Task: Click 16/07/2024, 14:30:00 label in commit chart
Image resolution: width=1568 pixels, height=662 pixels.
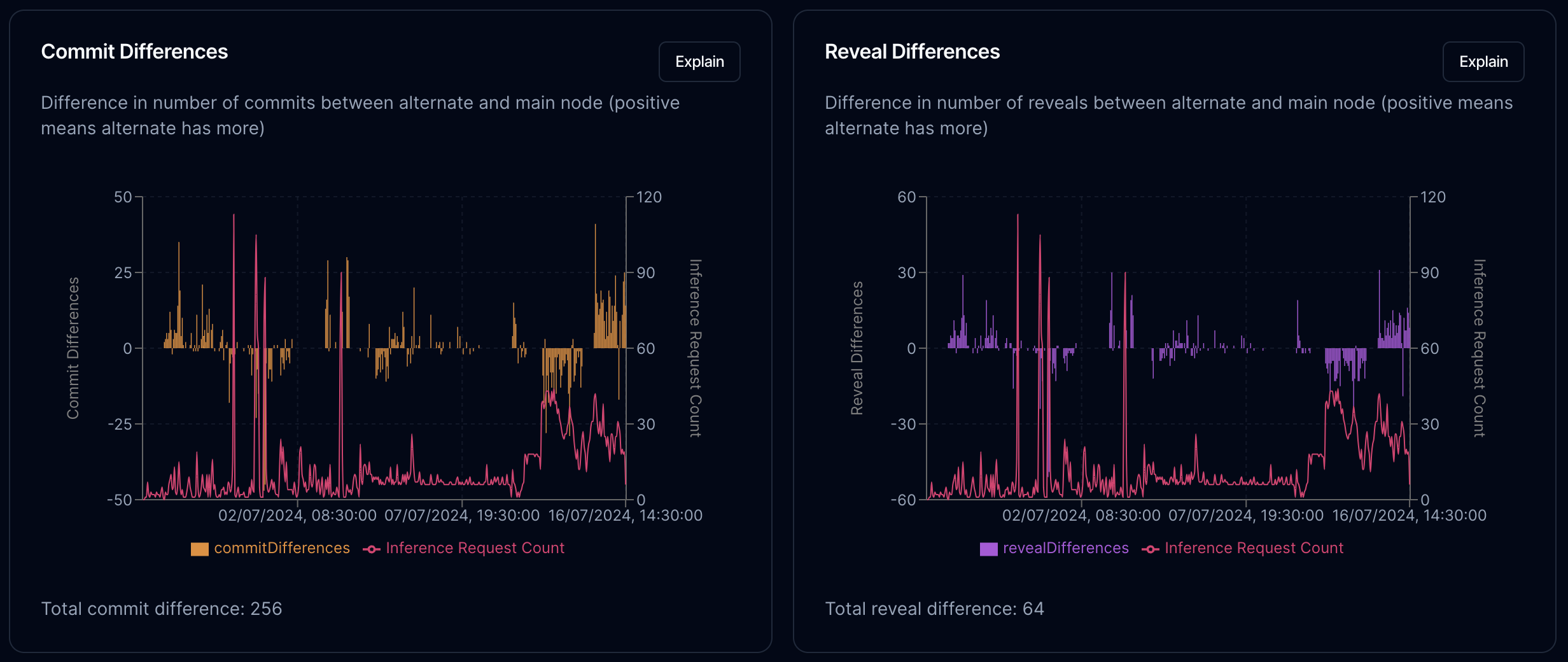Action: point(626,515)
